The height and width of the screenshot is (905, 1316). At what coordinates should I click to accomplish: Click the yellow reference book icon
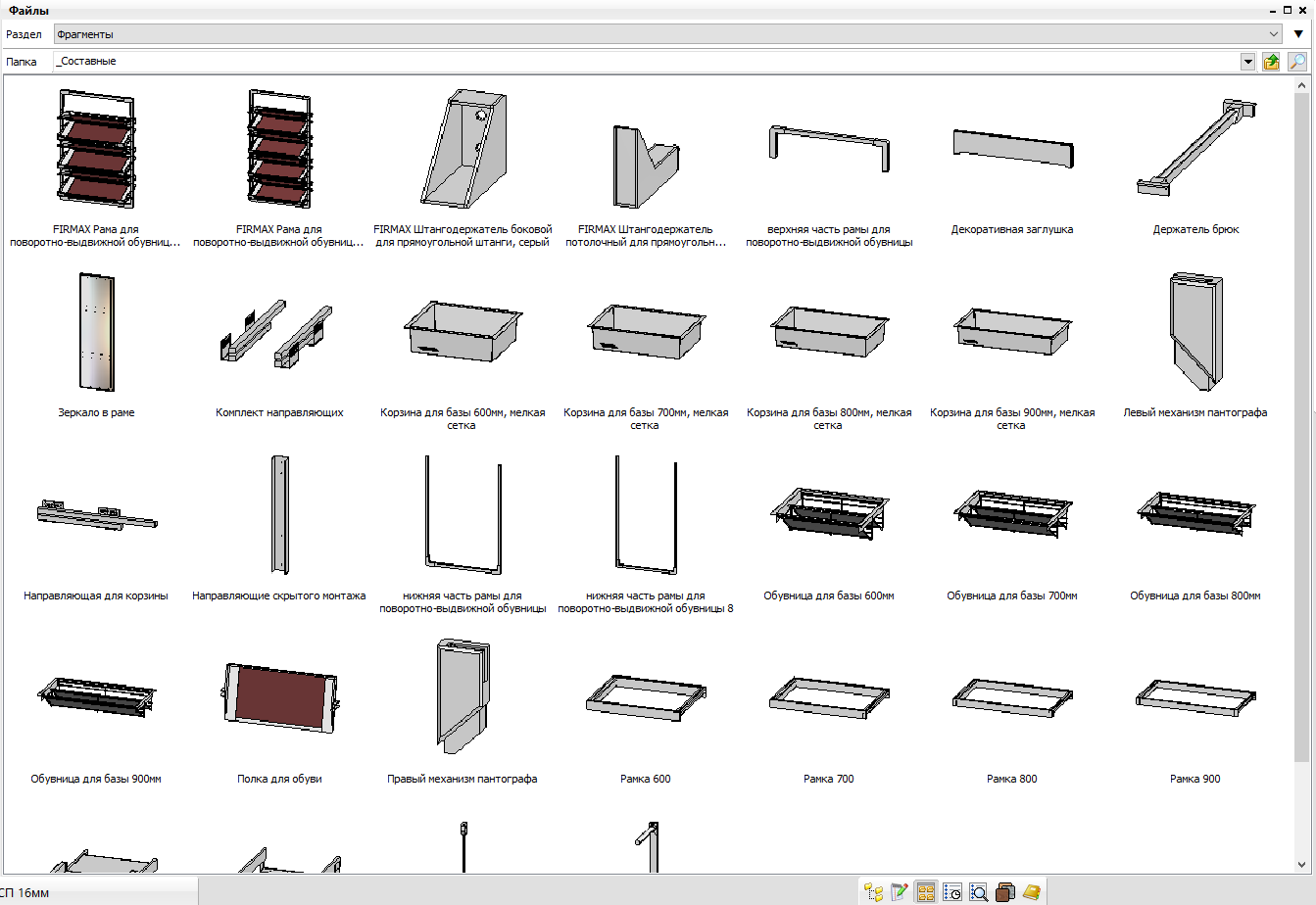[1032, 891]
